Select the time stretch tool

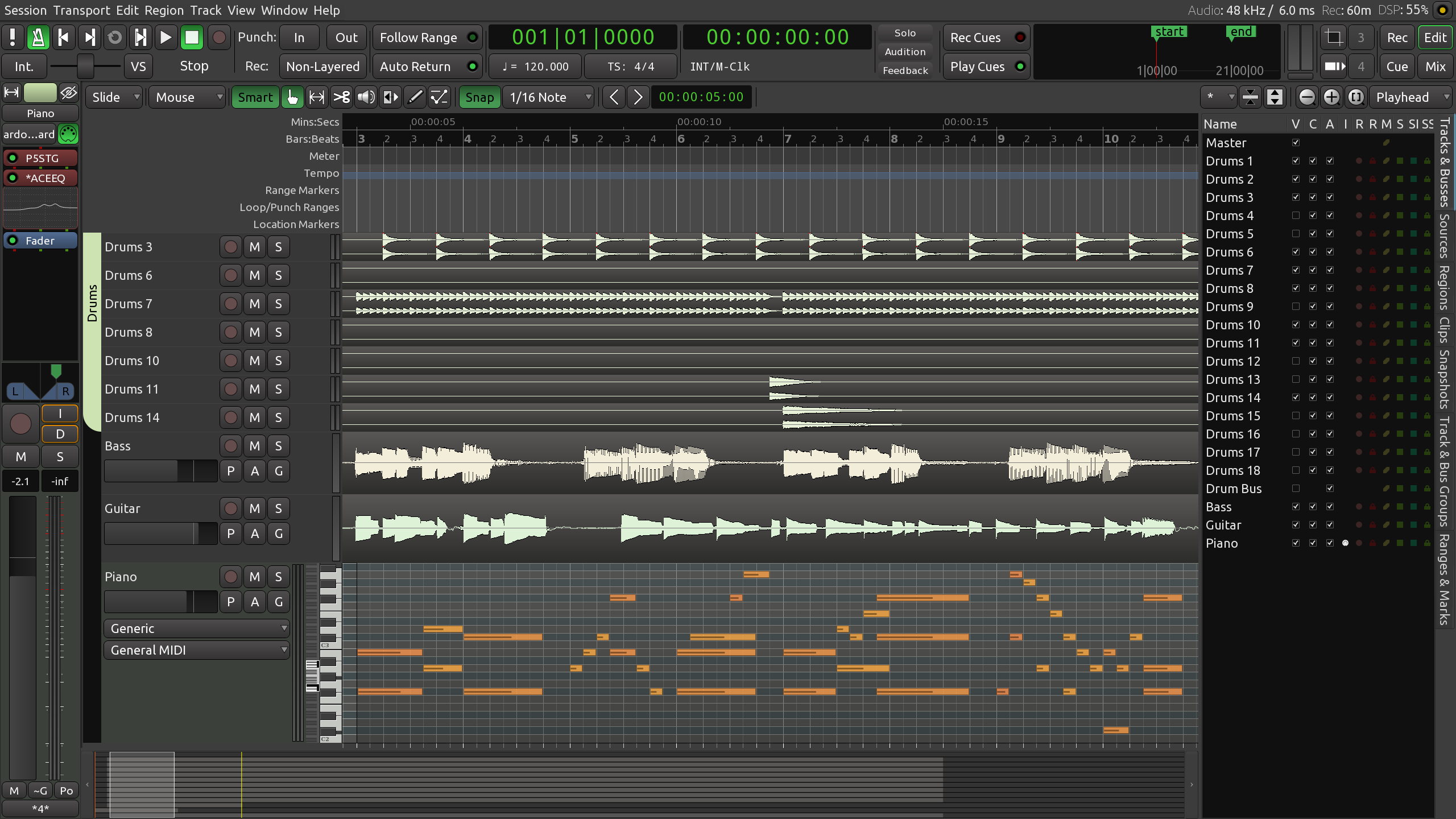tap(391, 97)
